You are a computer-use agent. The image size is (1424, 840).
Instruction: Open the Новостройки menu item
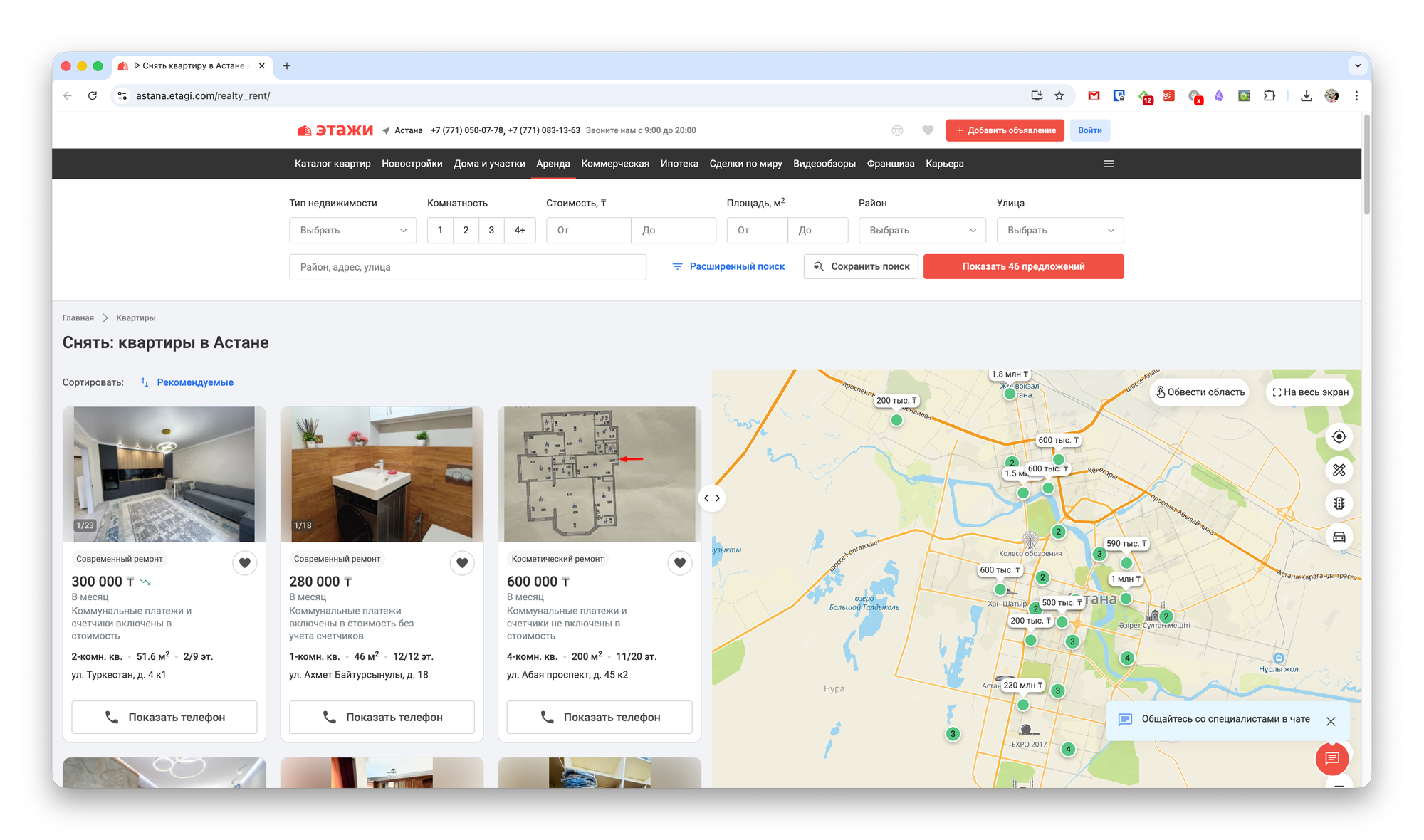pyautogui.click(x=412, y=164)
